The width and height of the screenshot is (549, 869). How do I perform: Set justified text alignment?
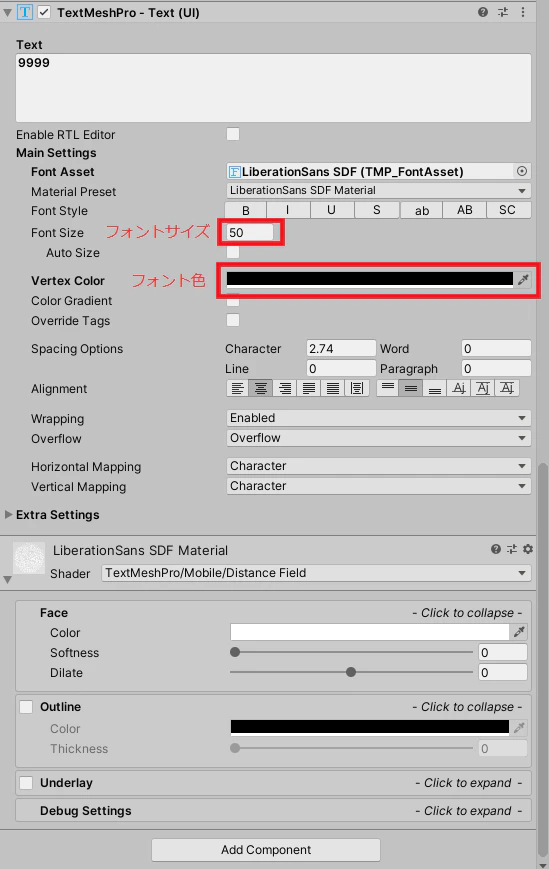pyautogui.click(x=309, y=389)
